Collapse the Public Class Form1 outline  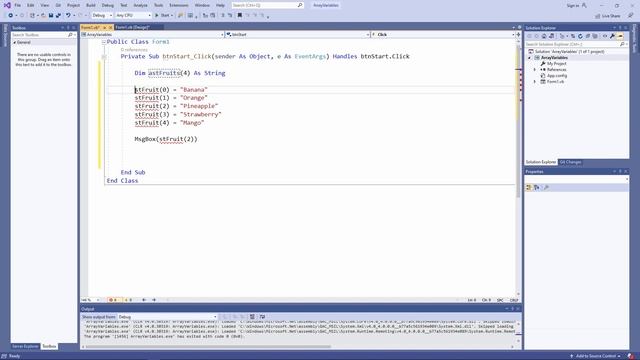pyautogui.click(x=104, y=42)
